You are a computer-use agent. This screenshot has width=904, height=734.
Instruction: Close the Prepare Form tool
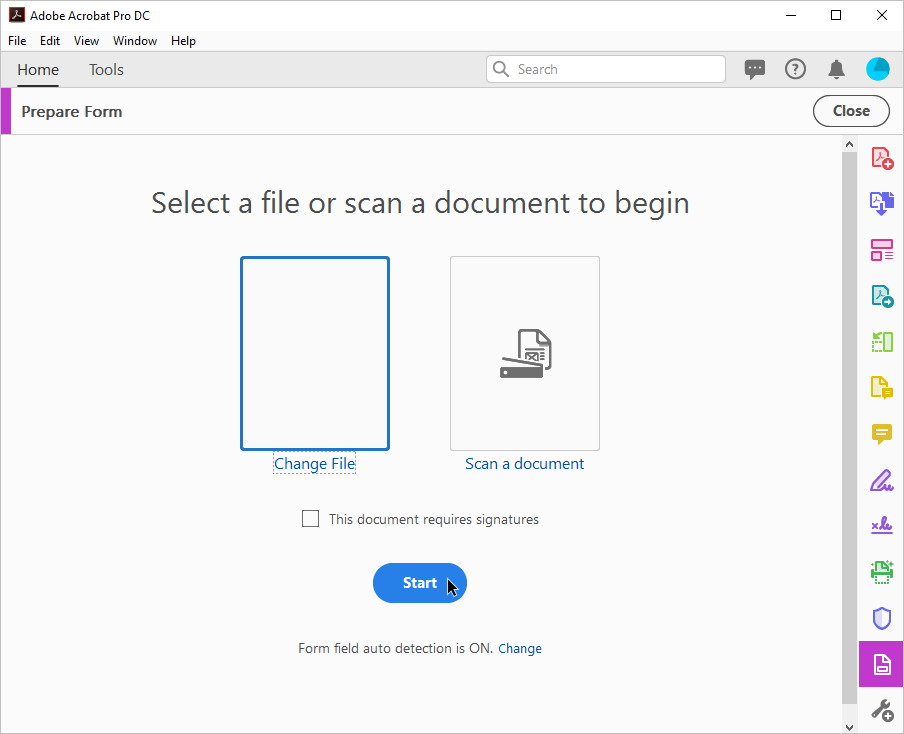[851, 111]
